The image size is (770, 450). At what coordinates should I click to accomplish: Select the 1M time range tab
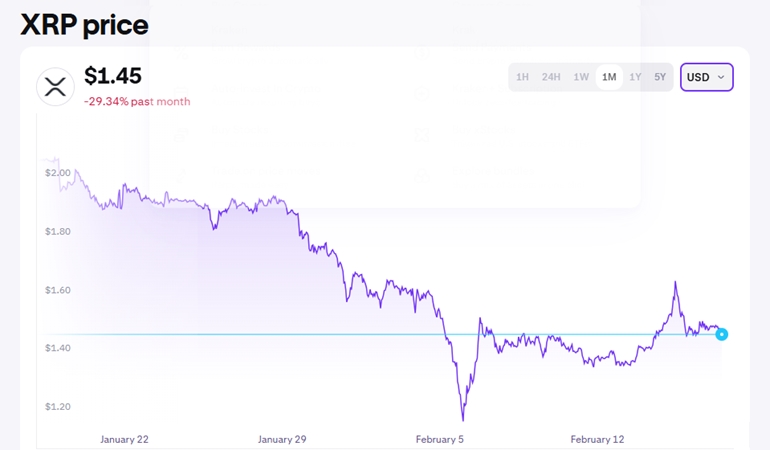coord(609,77)
